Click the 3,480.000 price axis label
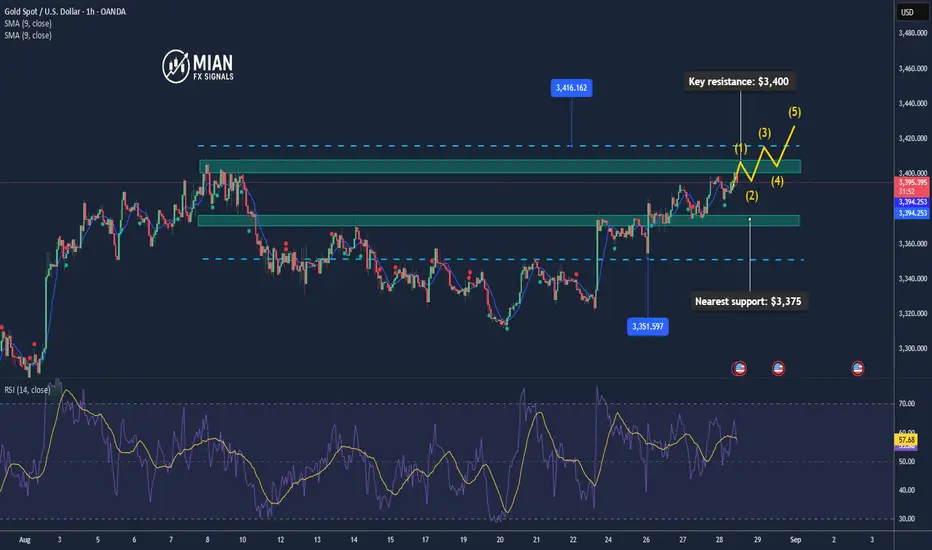The image size is (932, 550). click(912, 33)
